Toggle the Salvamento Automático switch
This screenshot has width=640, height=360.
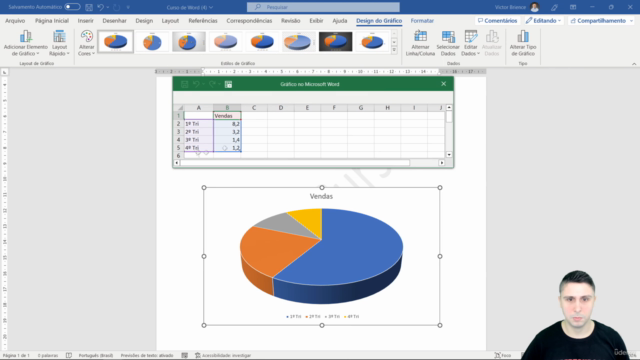[72, 7]
